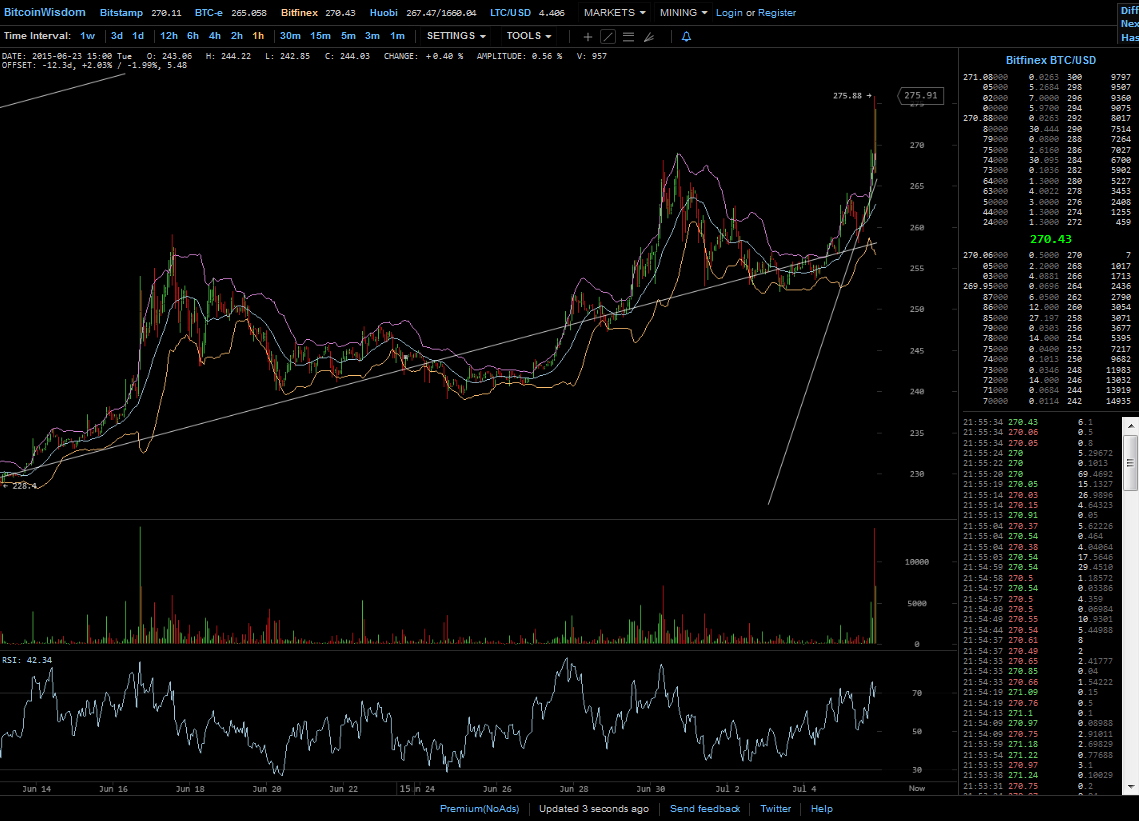
Task: Click the 21:55:20 trade row of 69.4692
Action: point(1038,474)
